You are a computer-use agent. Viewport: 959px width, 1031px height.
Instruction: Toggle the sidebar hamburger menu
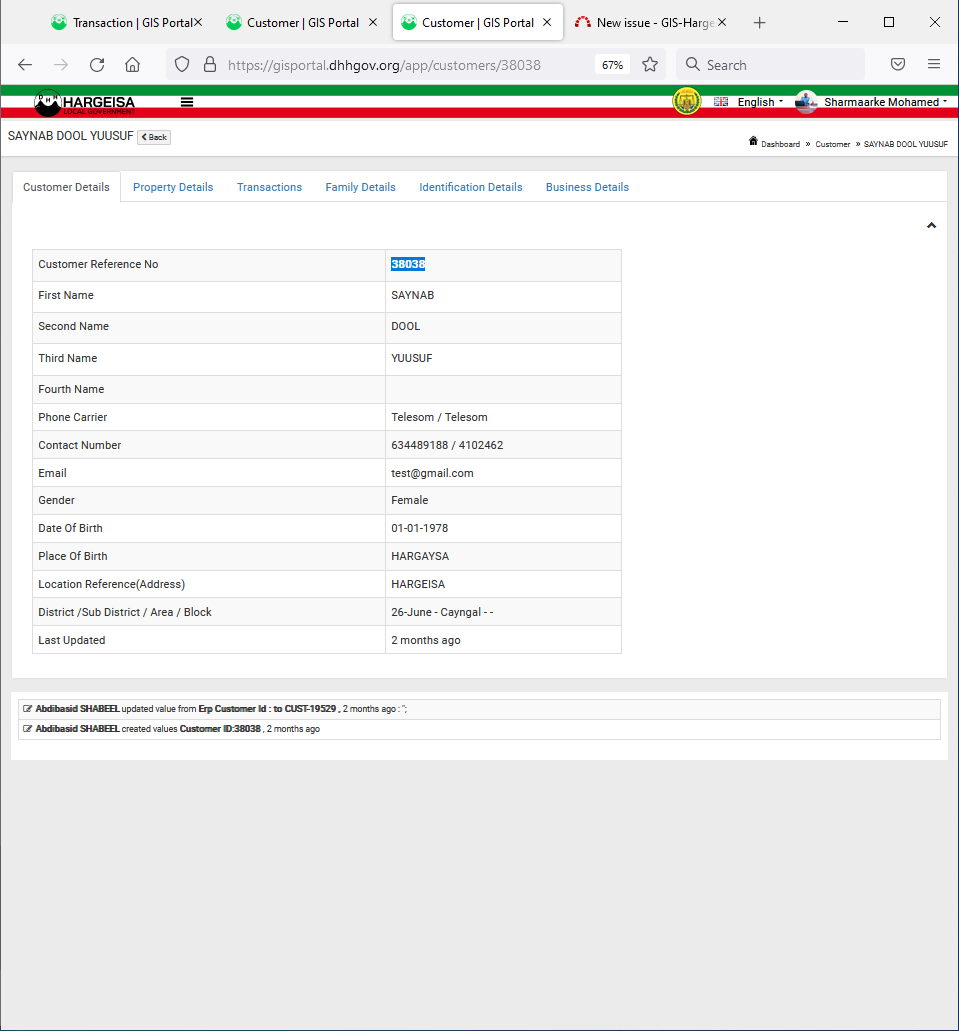pyautogui.click(x=187, y=102)
